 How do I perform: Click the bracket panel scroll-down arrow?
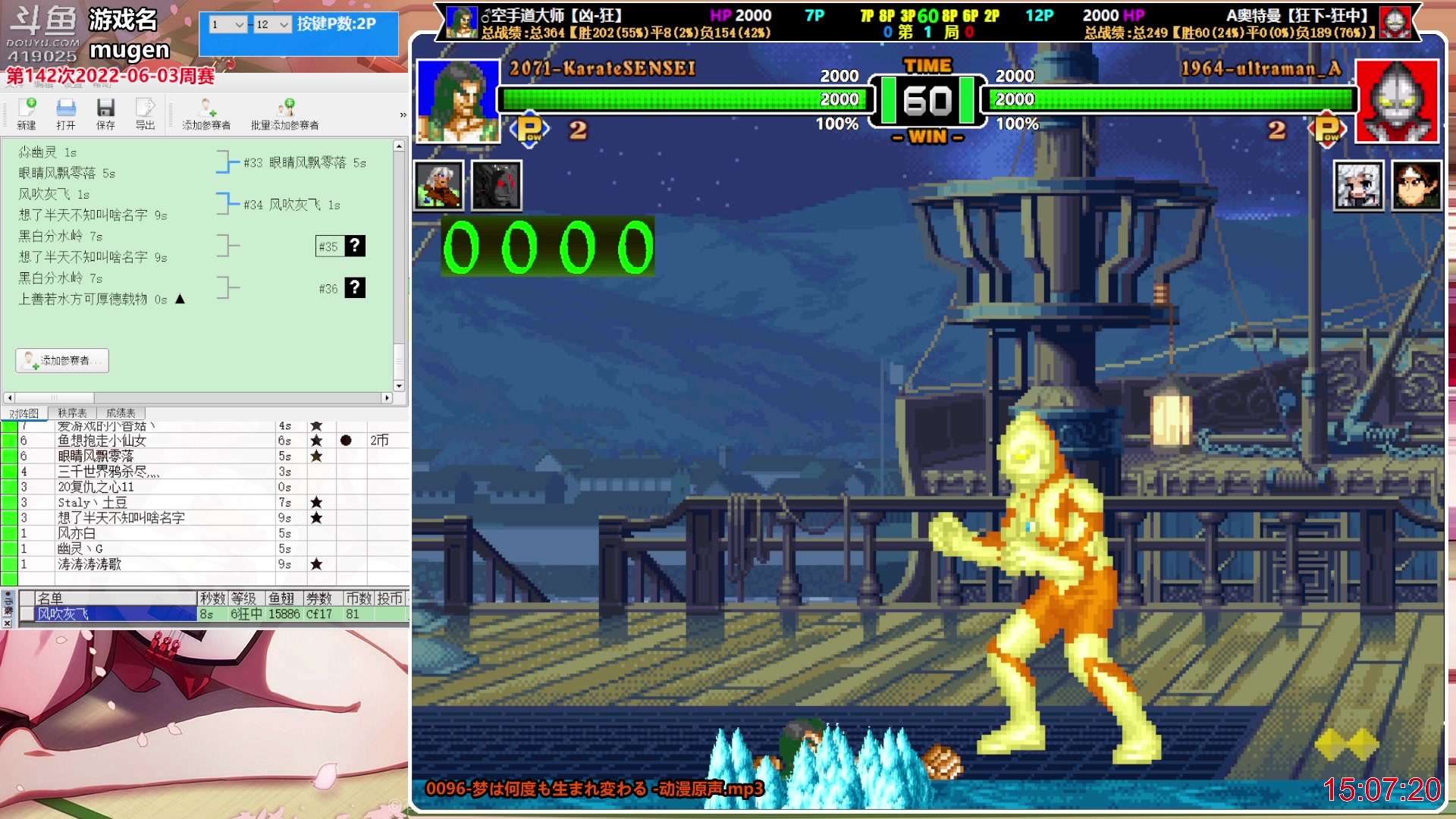399,386
